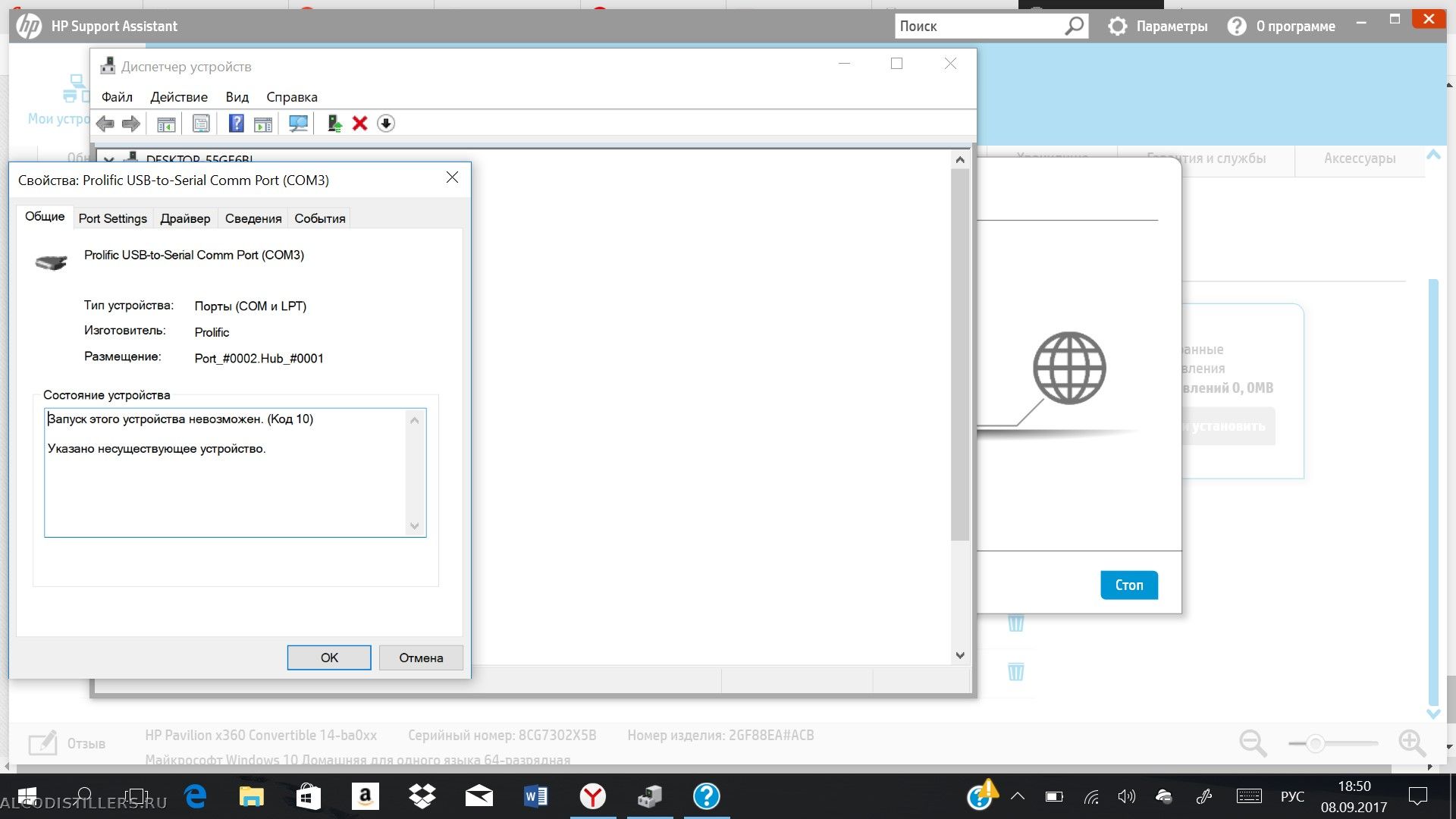Open the Справка menu in Device Manager

tap(292, 97)
